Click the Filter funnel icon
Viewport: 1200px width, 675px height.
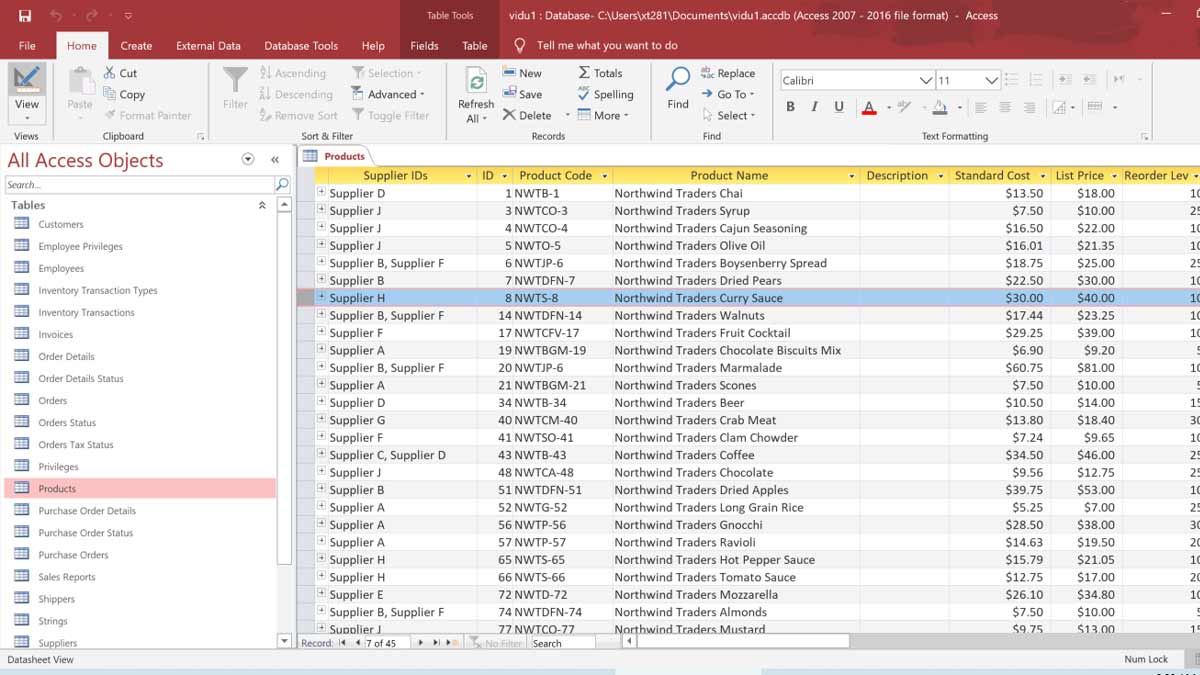point(235,80)
